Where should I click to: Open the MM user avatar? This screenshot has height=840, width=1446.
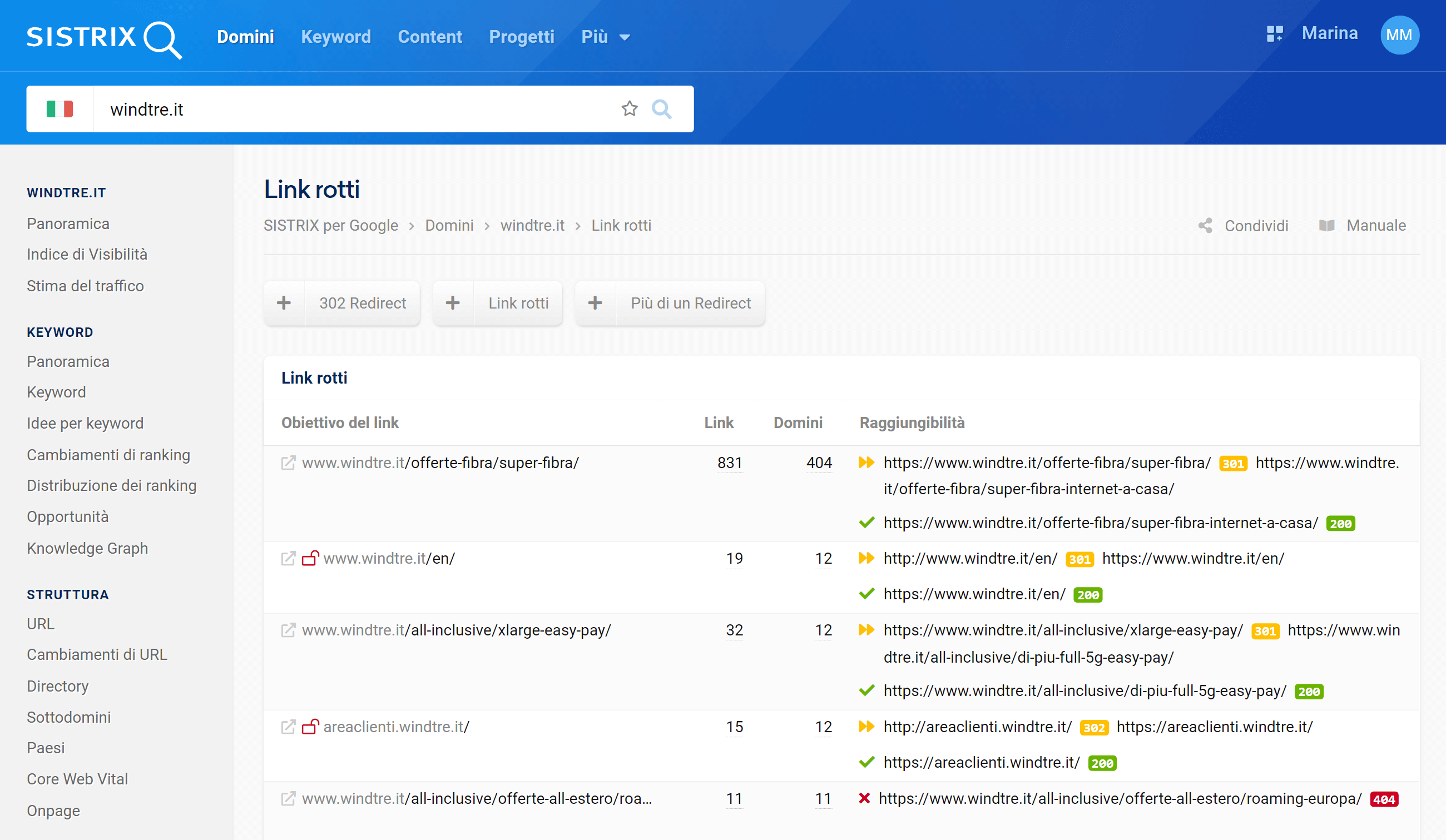click(1399, 34)
